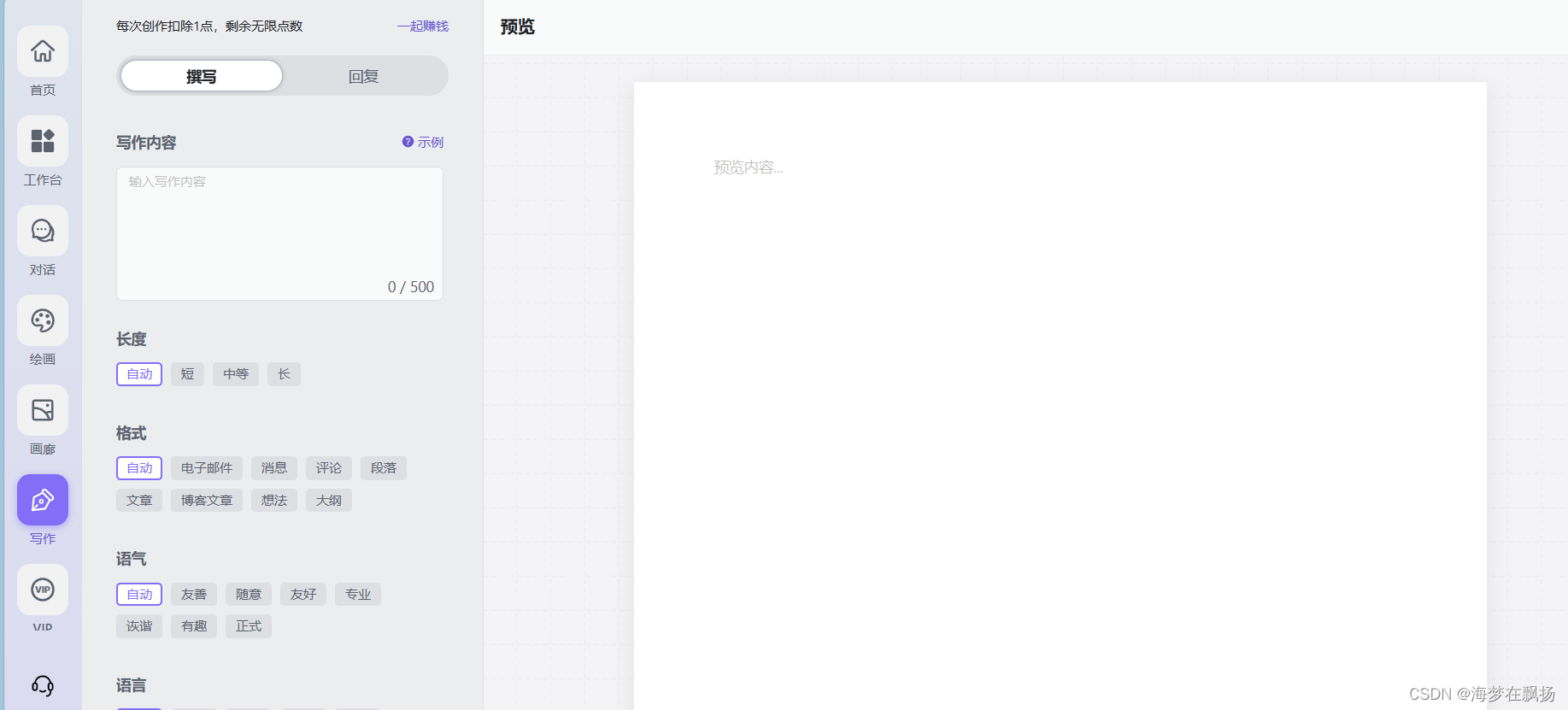
Task: Pick 正式 tone
Action: 249,626
